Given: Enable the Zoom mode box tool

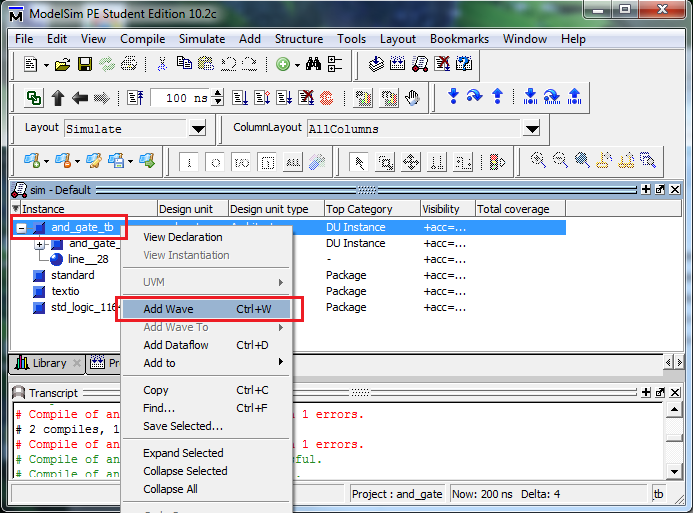Looking at the screenshot, I should click(385, 163).
